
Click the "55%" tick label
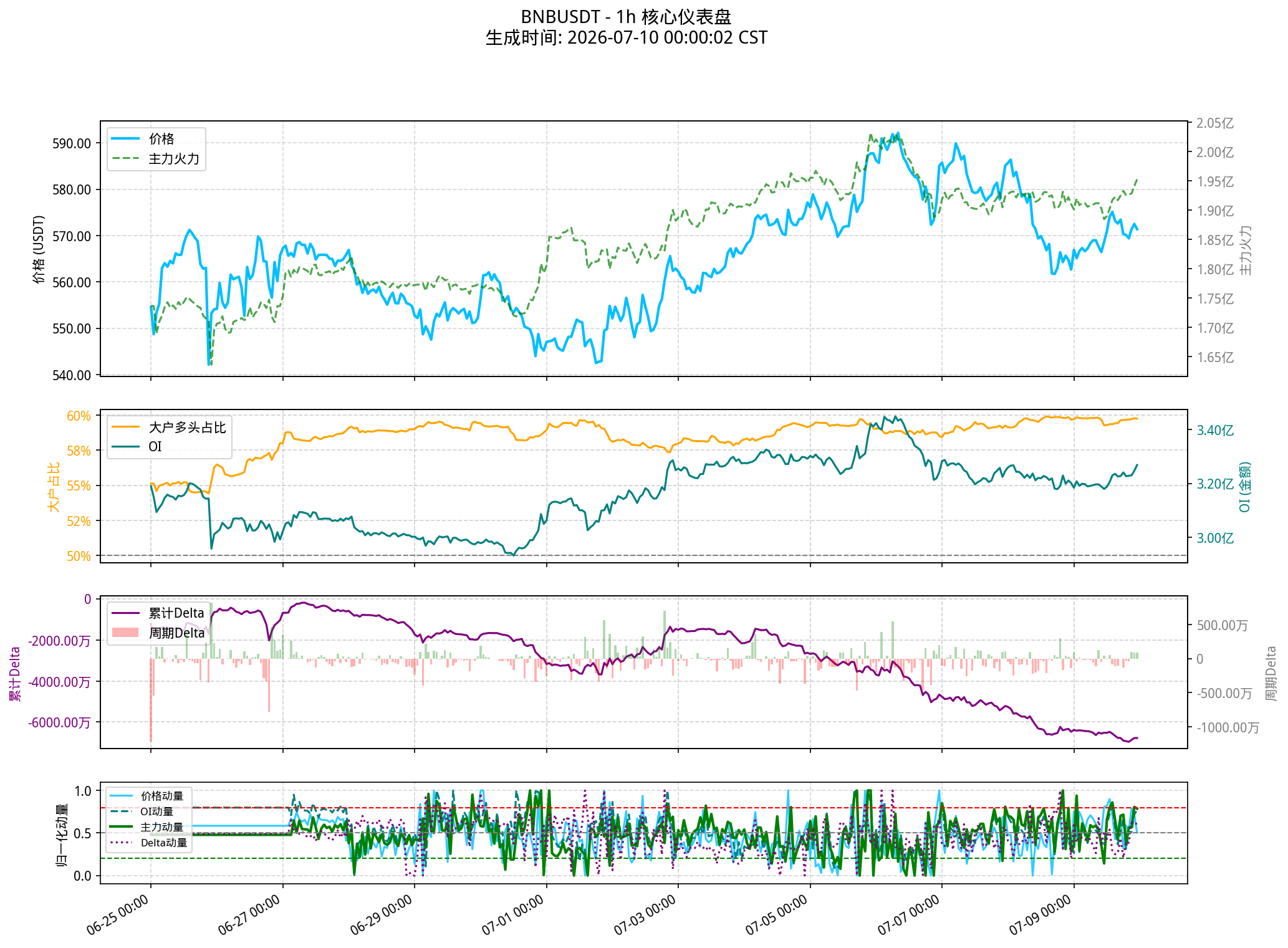(x=79, y=486)
